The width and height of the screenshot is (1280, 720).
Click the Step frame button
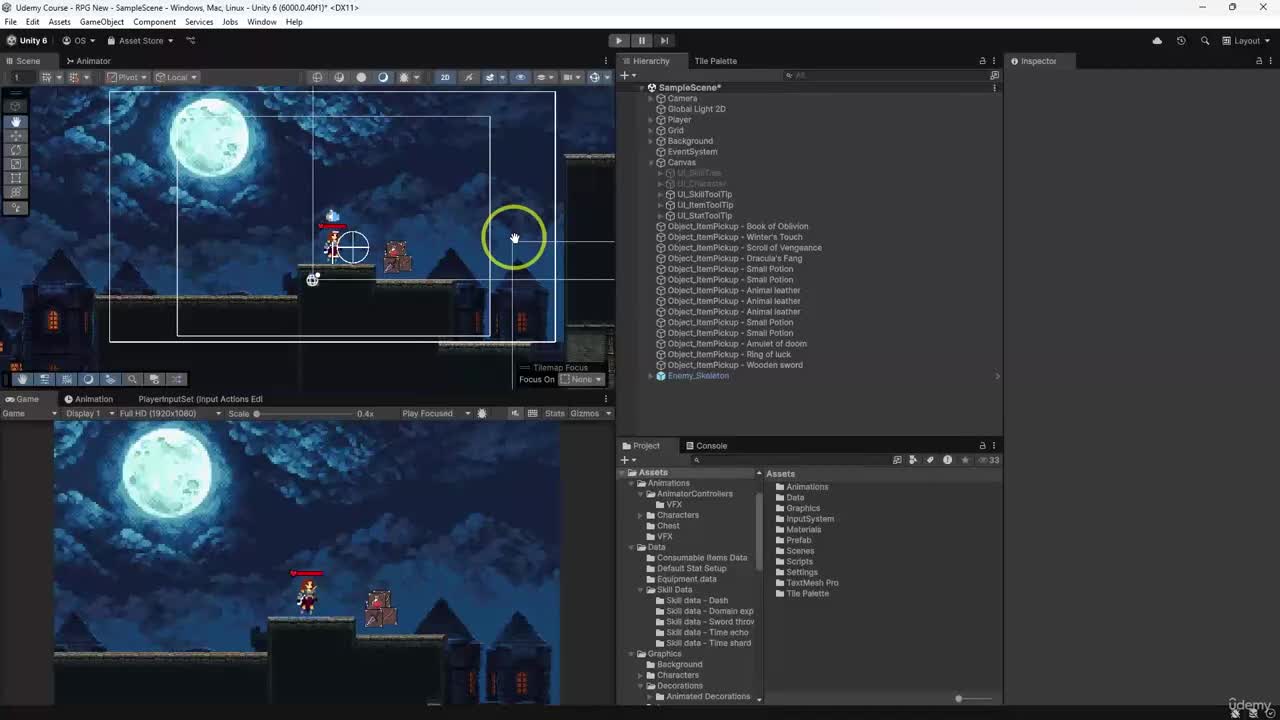[x=664, y=41]
